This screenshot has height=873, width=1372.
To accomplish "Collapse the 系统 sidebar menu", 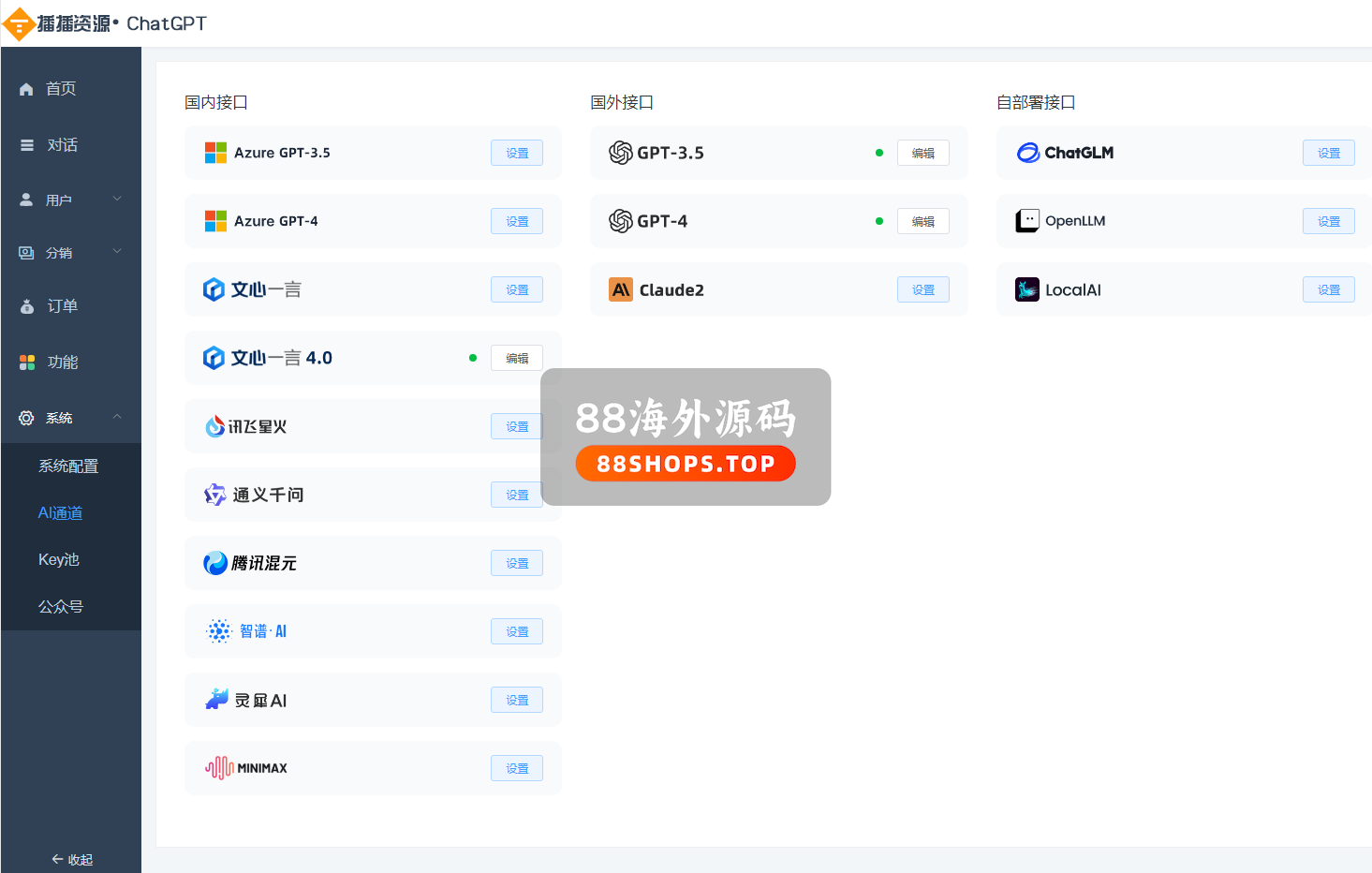I will (x=70, y=418).
